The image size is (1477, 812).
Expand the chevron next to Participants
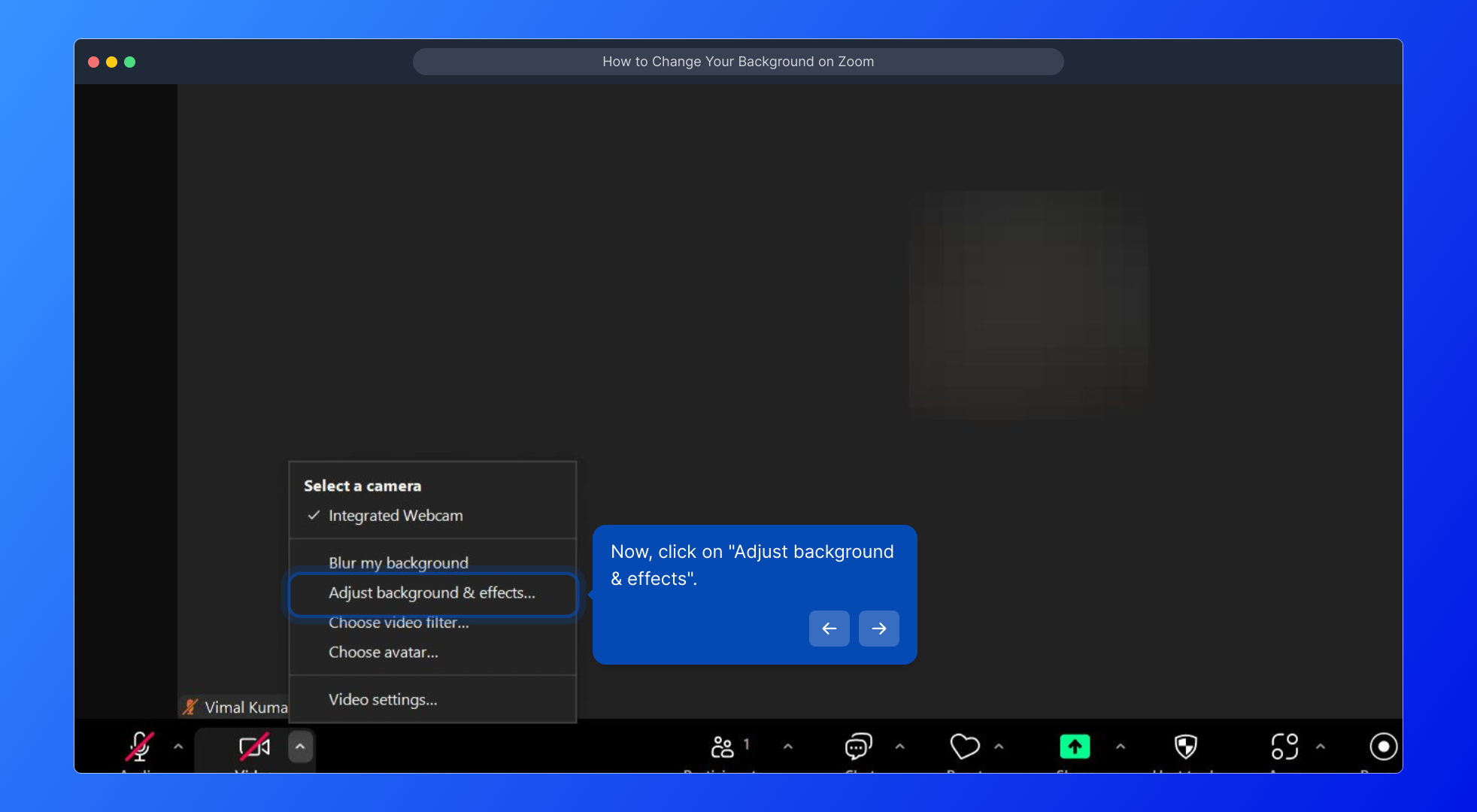[x=788, y=747]
